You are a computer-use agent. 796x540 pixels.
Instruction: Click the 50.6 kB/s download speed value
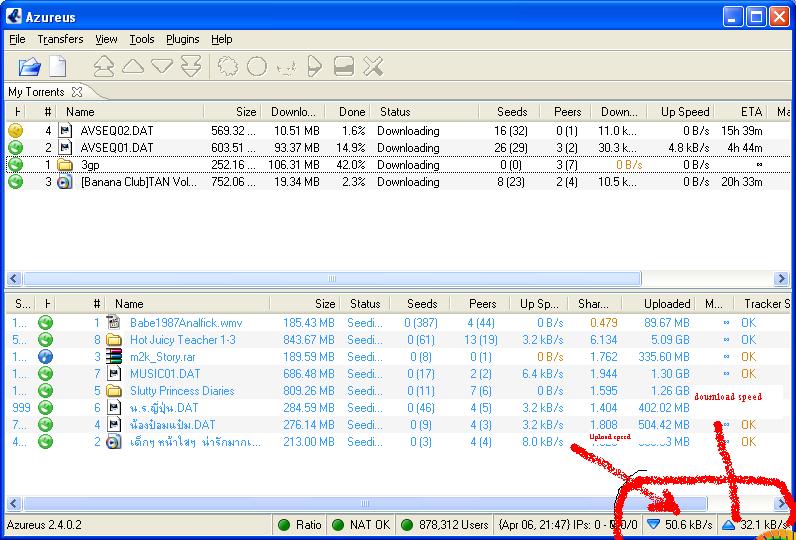click(x=688, y=525)
